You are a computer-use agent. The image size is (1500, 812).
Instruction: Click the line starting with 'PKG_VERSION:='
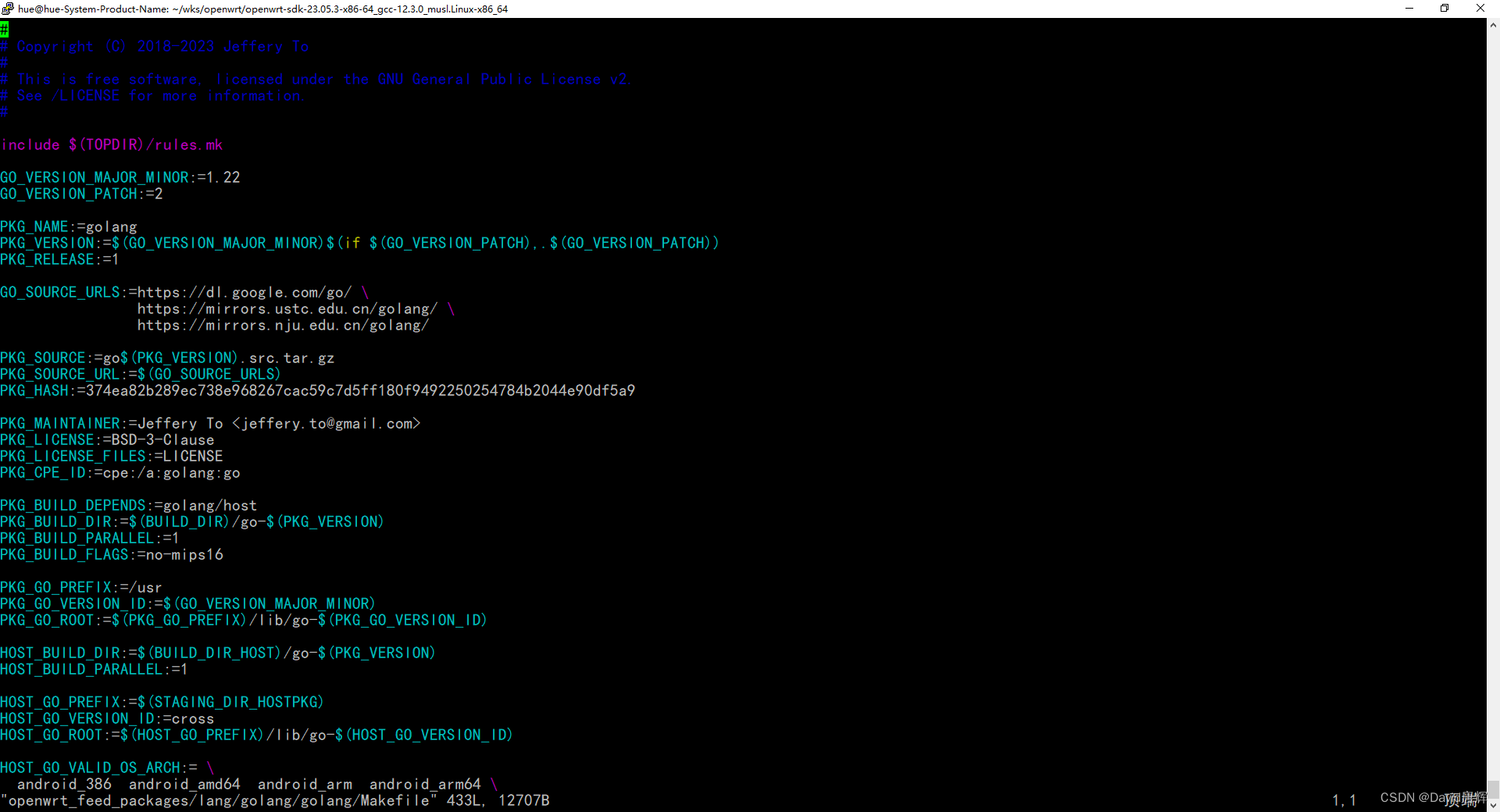pyautogui.click(x=359, y=244)
